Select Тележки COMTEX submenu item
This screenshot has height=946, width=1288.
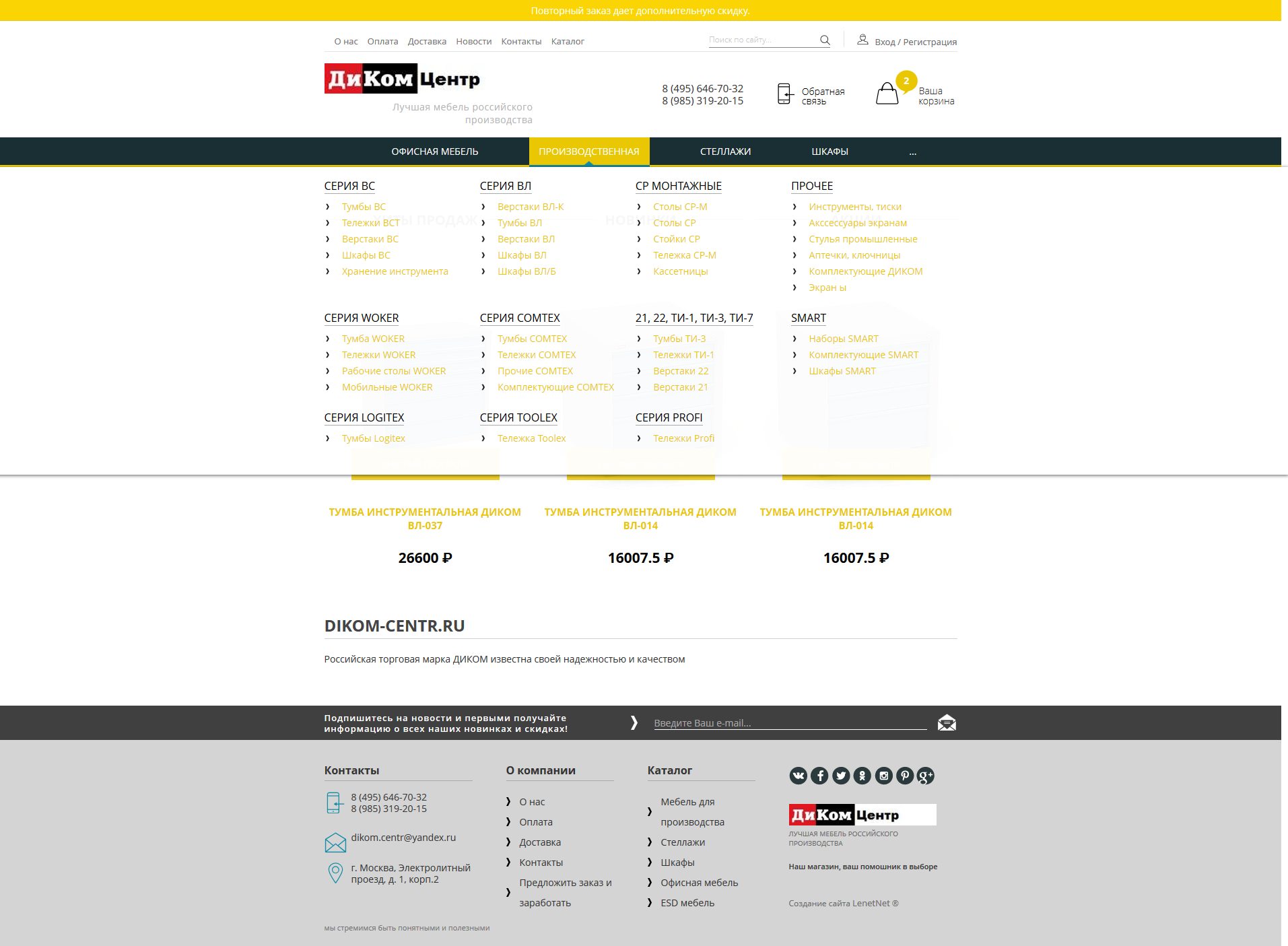click(537, 355)
